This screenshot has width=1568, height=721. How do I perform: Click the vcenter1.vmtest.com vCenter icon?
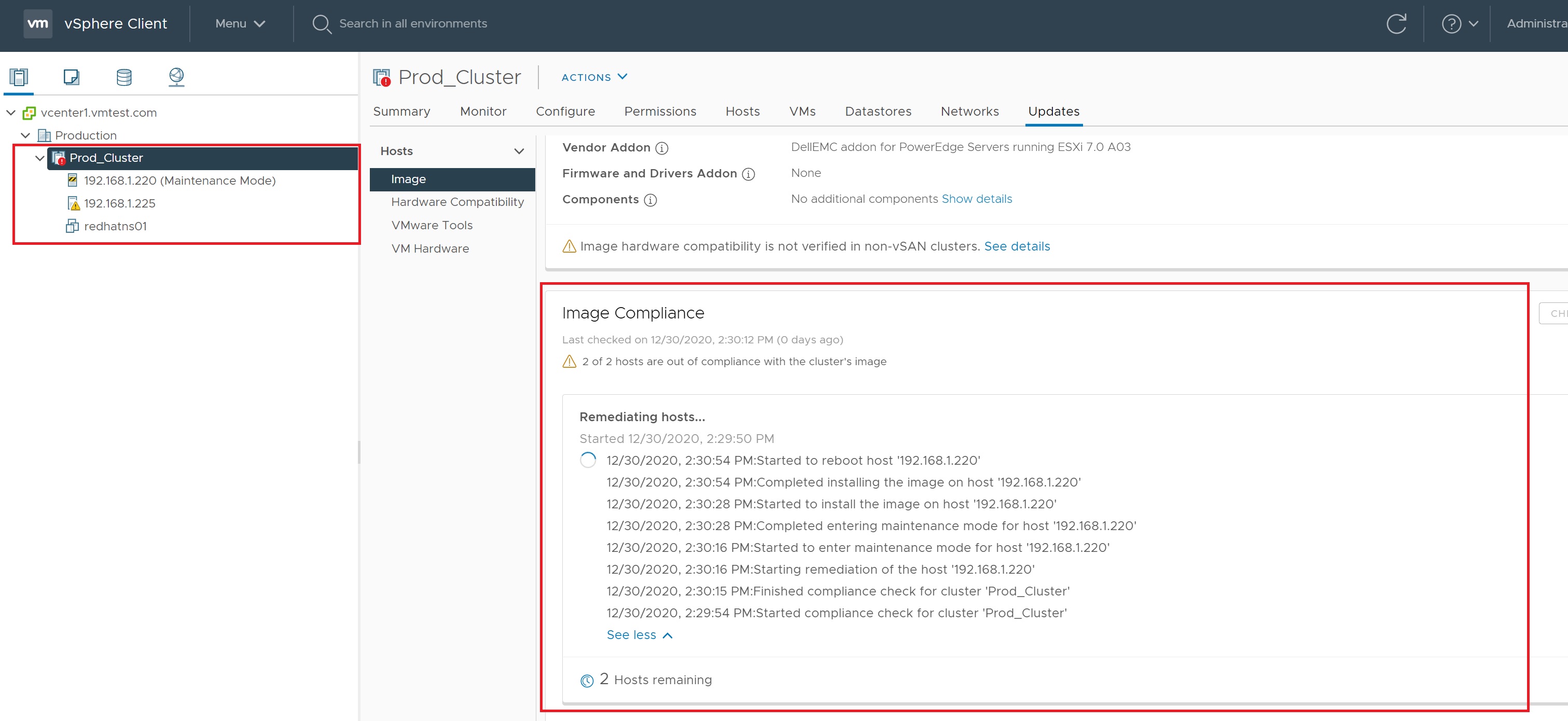coord(29,113)
